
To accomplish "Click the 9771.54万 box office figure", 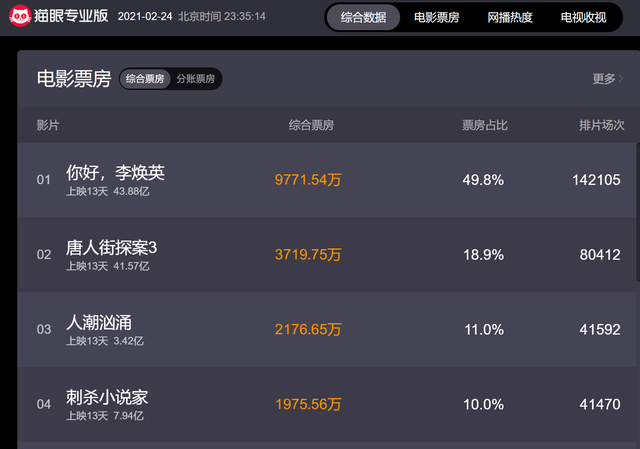I will (308, 180).
